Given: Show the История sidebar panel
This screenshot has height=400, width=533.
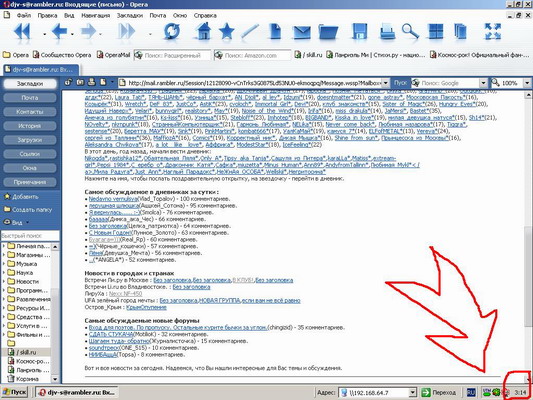Looking at the screenshot, I should [x=30, y=126].
